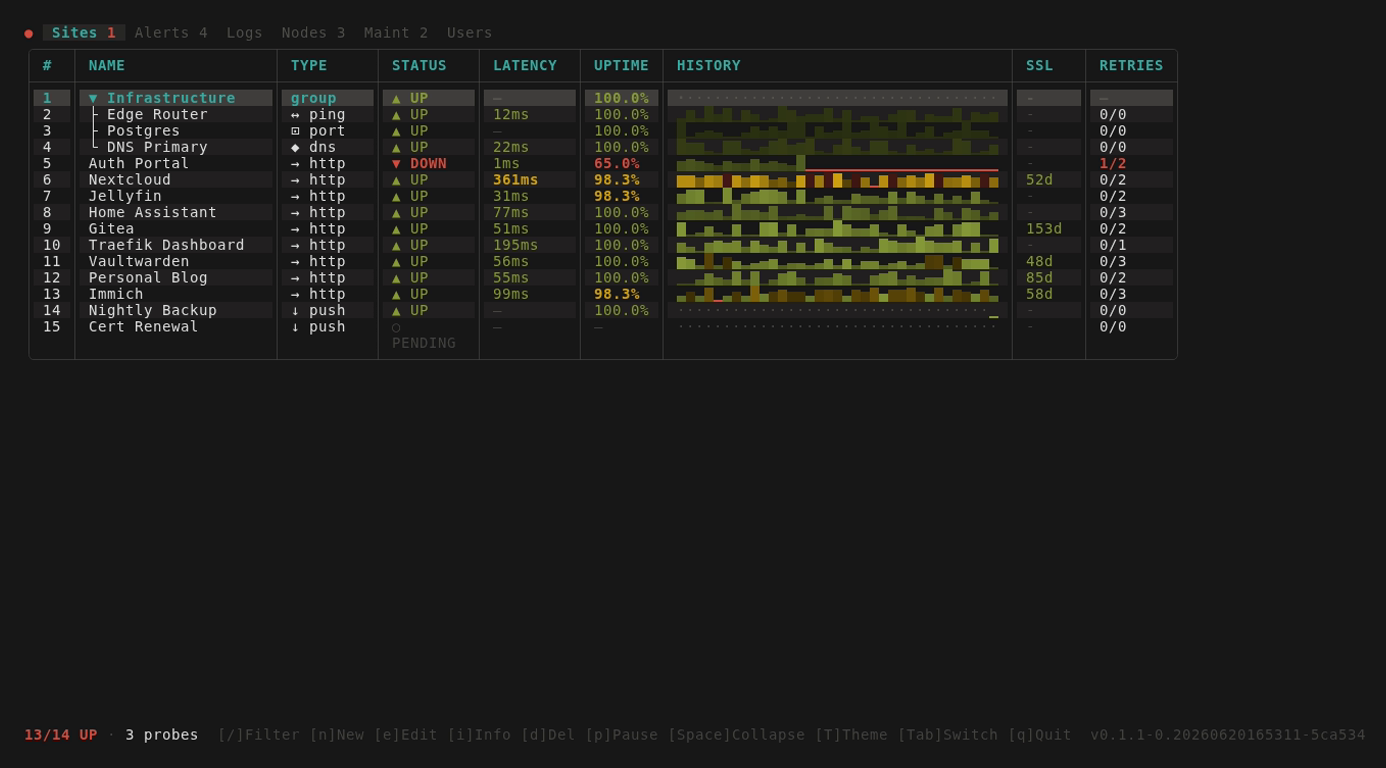Click the HISTORY column header
The width and height of the screenshot is (1386, 768).
click(x=709, y=66)
